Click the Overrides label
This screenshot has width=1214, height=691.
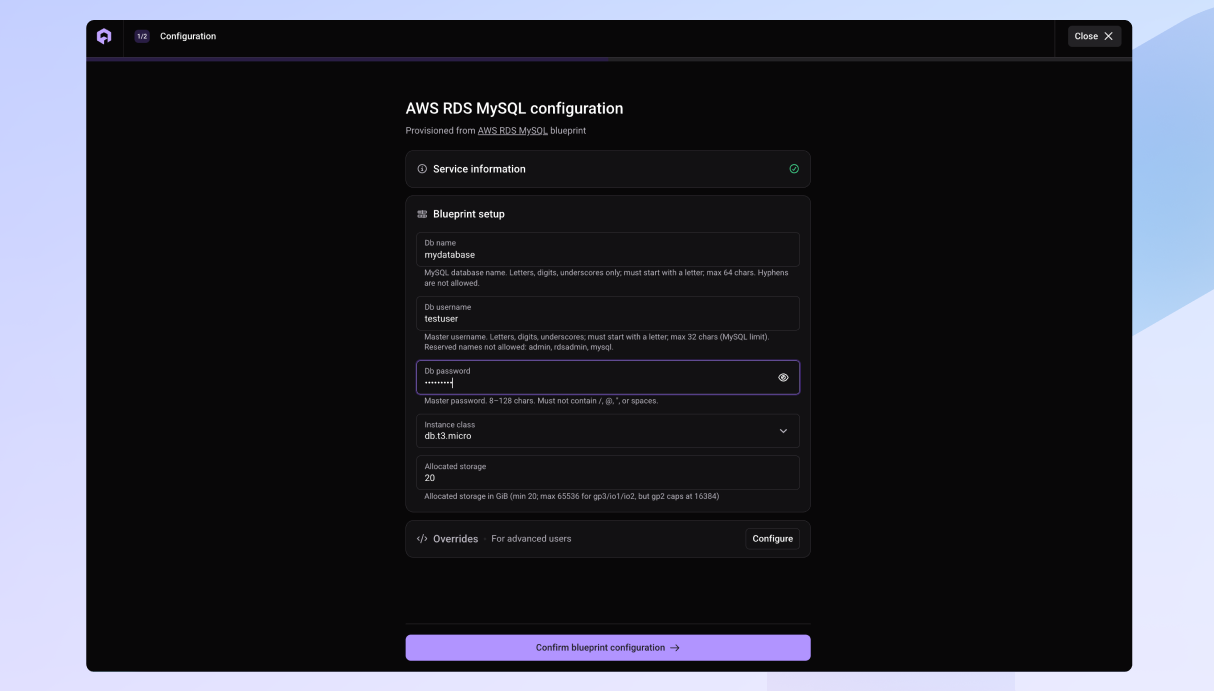[455, 539]
